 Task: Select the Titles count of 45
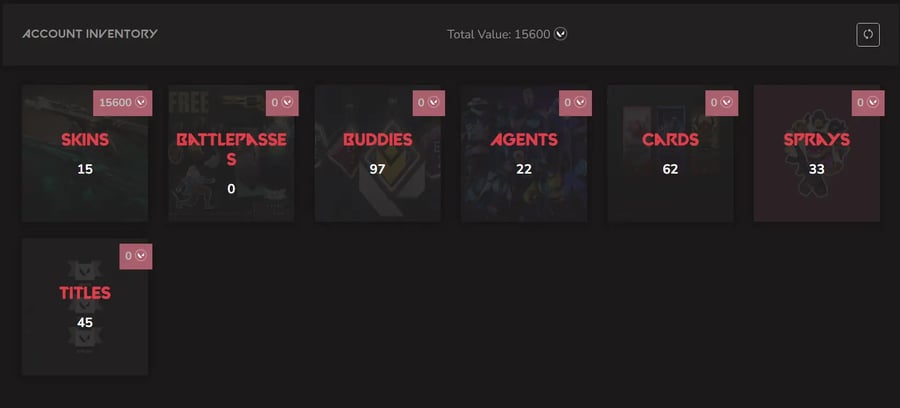click(85, 322)
